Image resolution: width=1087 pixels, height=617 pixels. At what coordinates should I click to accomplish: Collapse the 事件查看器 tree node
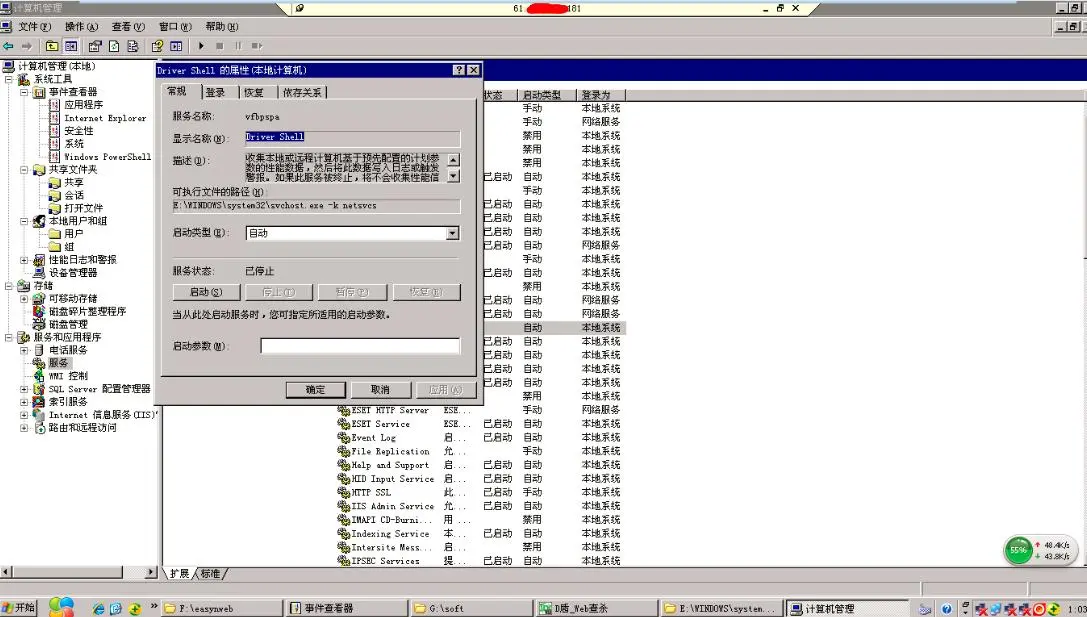24,92
